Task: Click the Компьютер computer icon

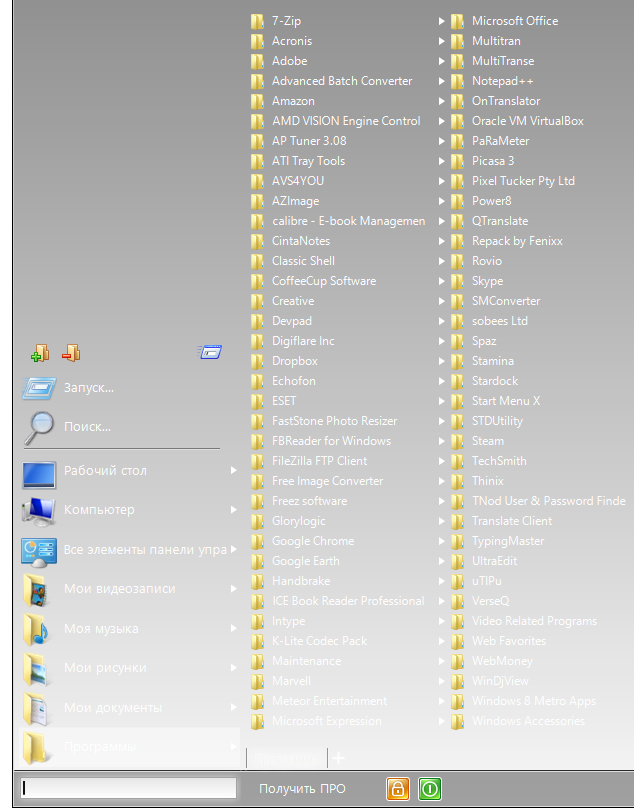Action: [x=39, y=511]
